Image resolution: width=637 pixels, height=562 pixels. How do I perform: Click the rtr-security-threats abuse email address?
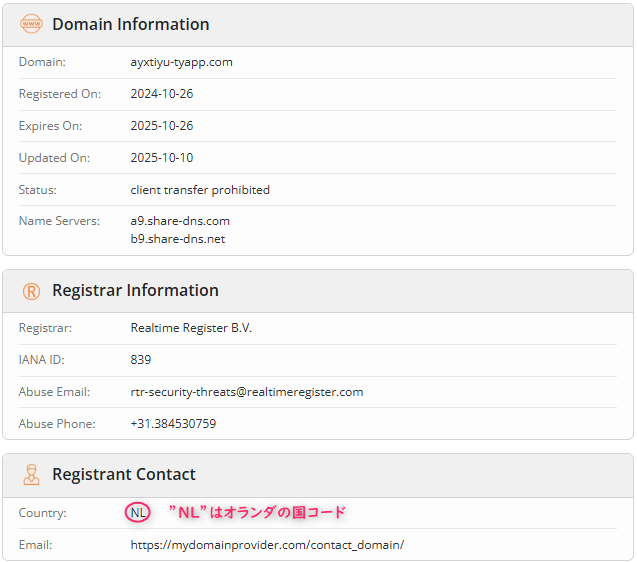pos(247,392)
